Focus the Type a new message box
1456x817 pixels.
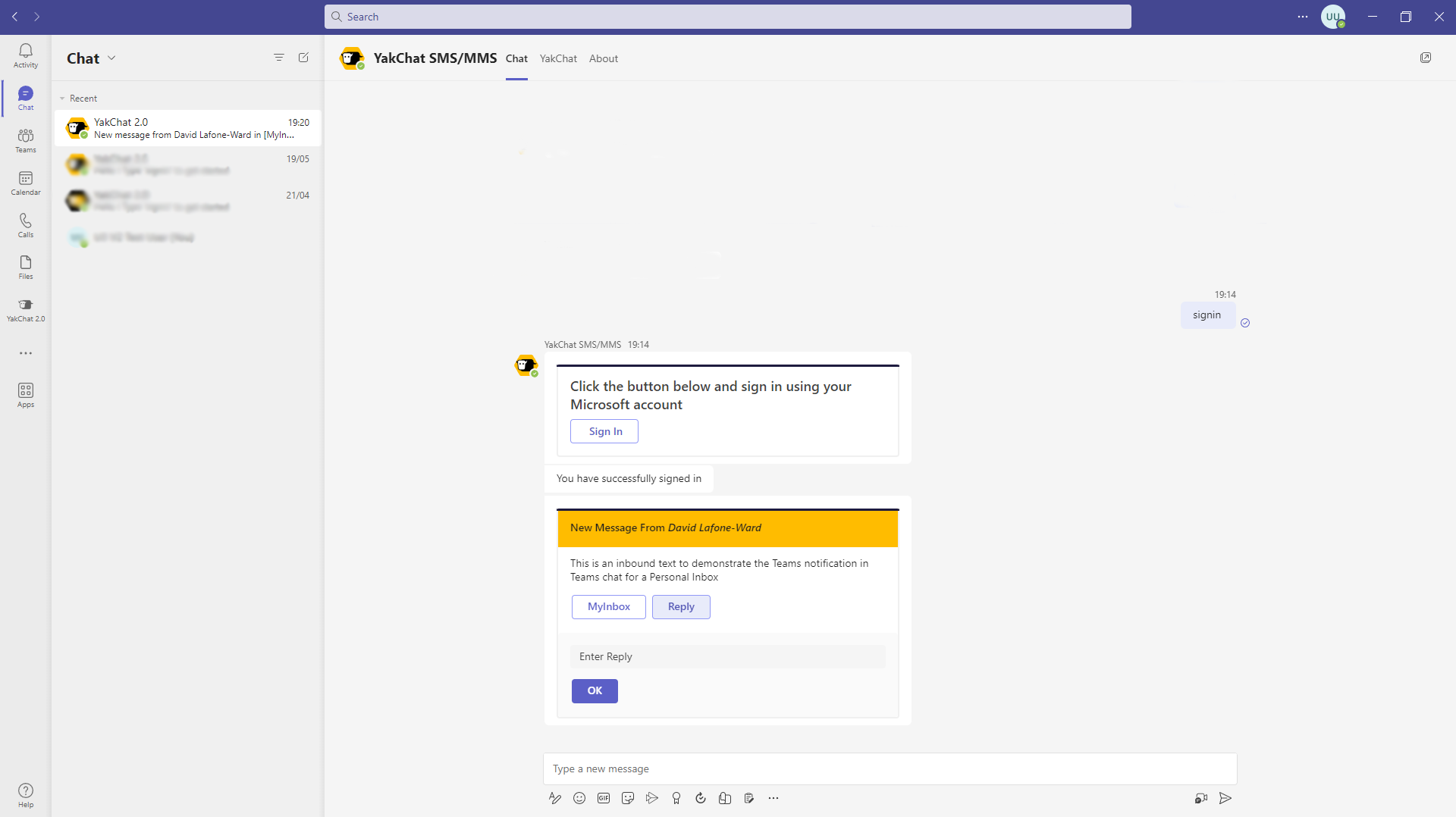pos(890,768)
